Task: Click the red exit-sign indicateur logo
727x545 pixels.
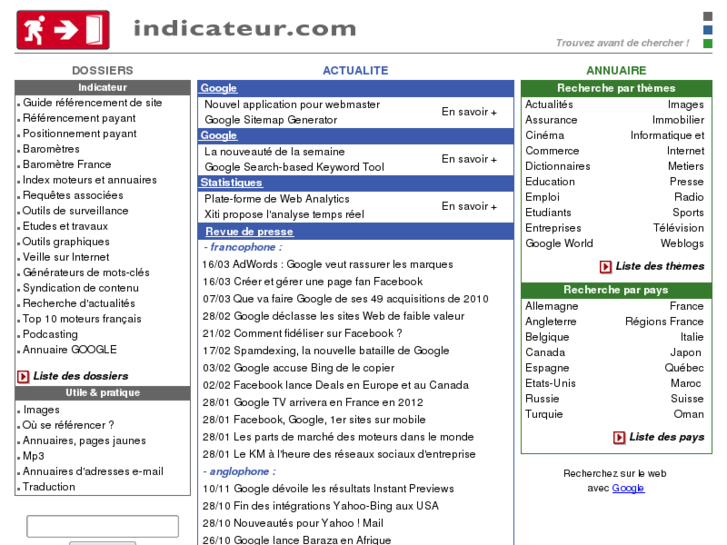Action: coord(63,30)
